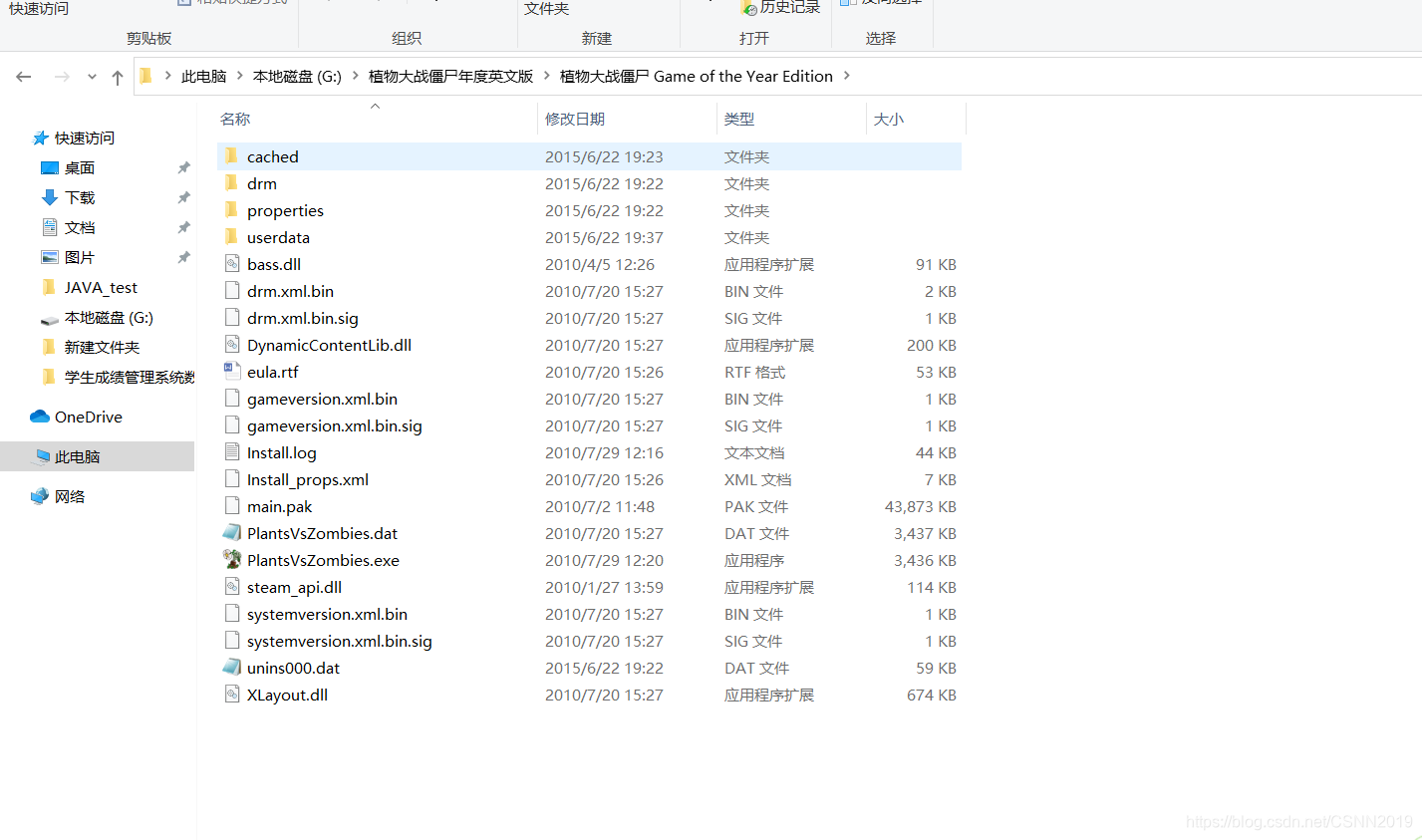This screenshot has height=840, width=1422.
Task: Open 新建文件夹 in quick access sidebar
Action: tap(102, 347)
